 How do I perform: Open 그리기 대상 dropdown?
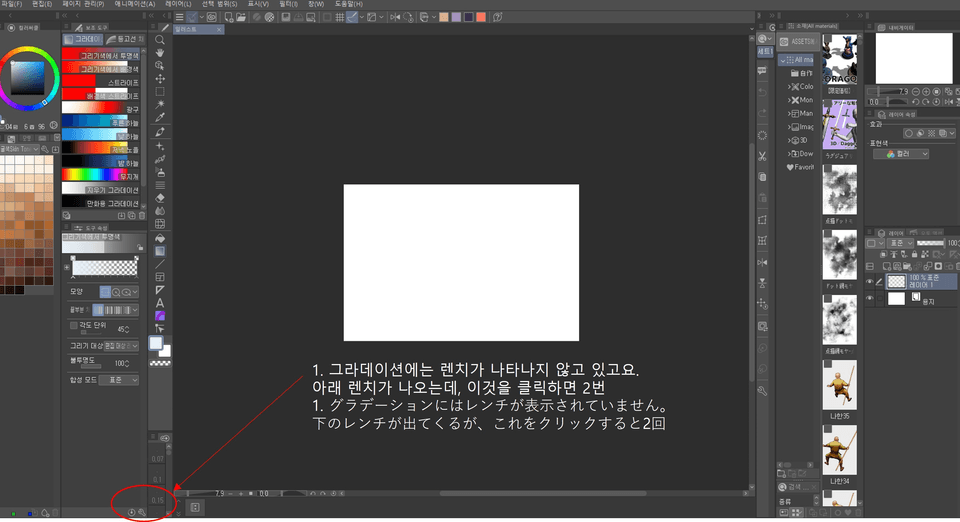pos(121,346)
